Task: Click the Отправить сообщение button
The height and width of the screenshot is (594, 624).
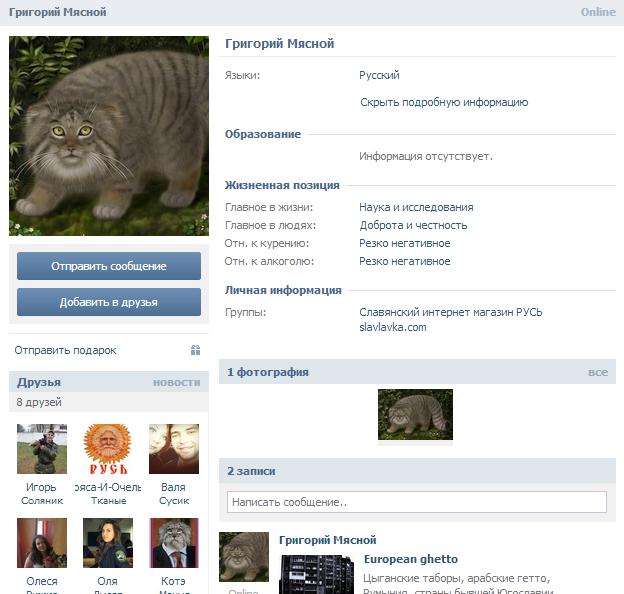Action: coord(109,266)
